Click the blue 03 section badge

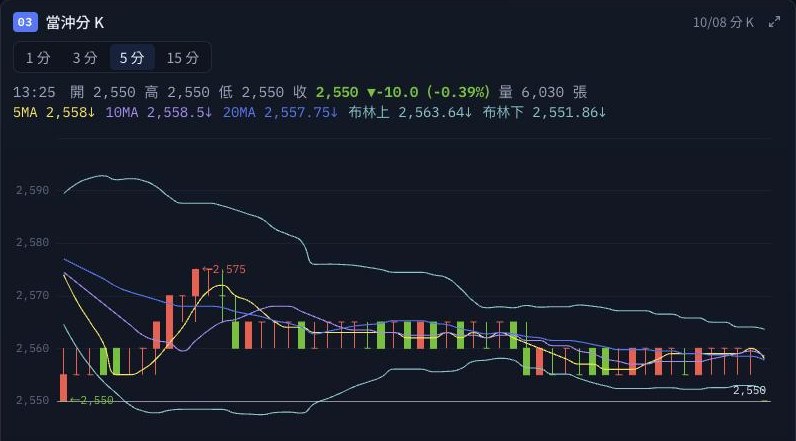point(25,22)
